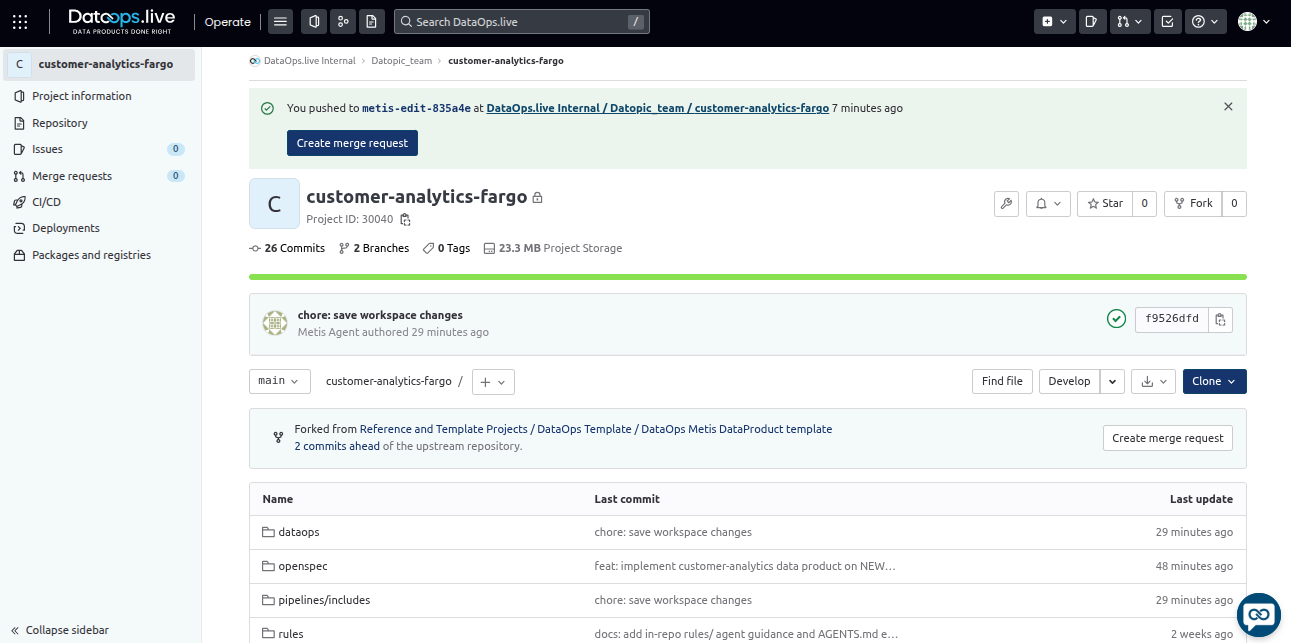Open snippets document icon in top bar
The image size is (1291, 643).
click(371, 21)
